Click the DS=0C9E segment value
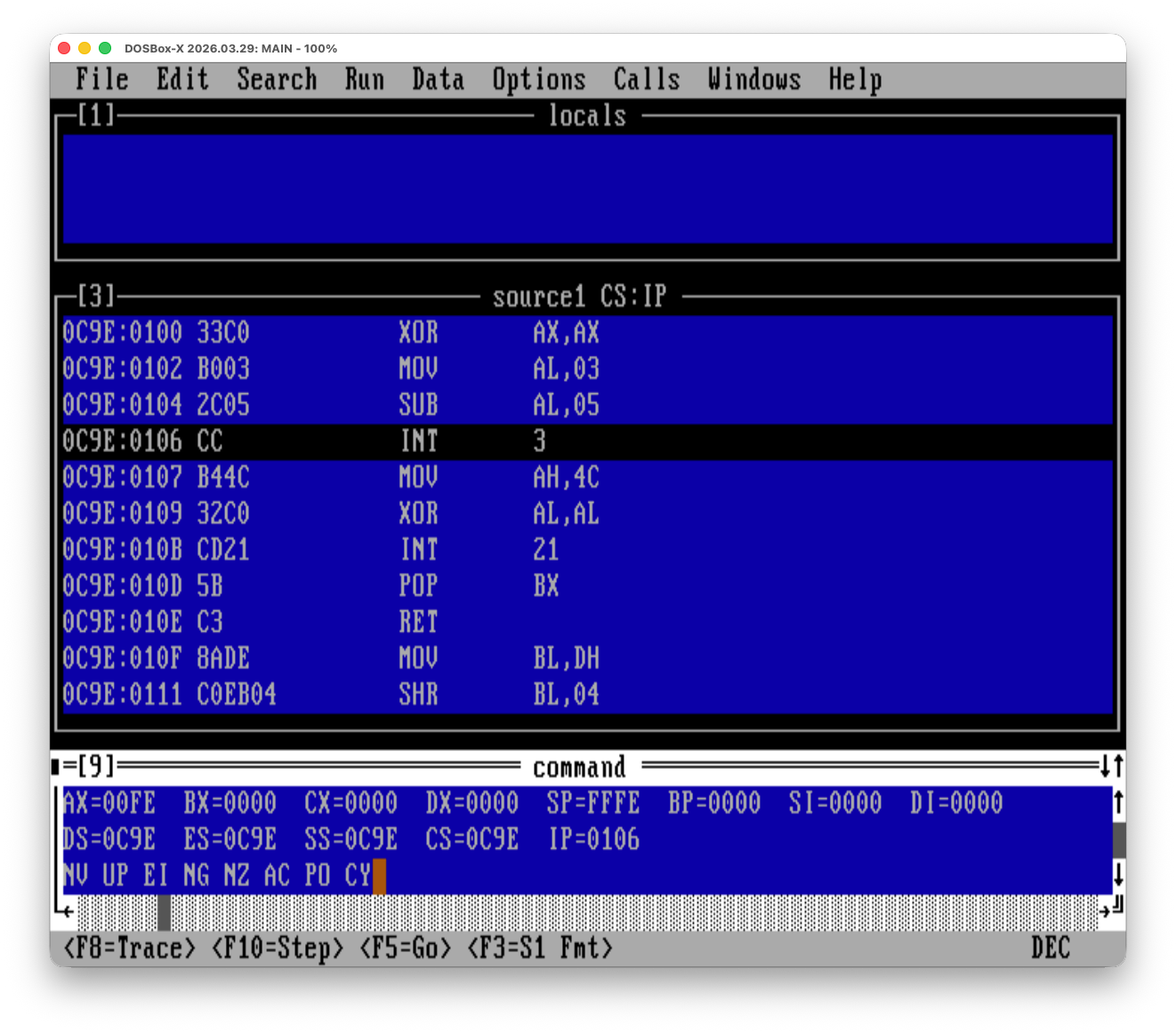The width and height of the screenshot is (1176, 1033). coord(109,839)
